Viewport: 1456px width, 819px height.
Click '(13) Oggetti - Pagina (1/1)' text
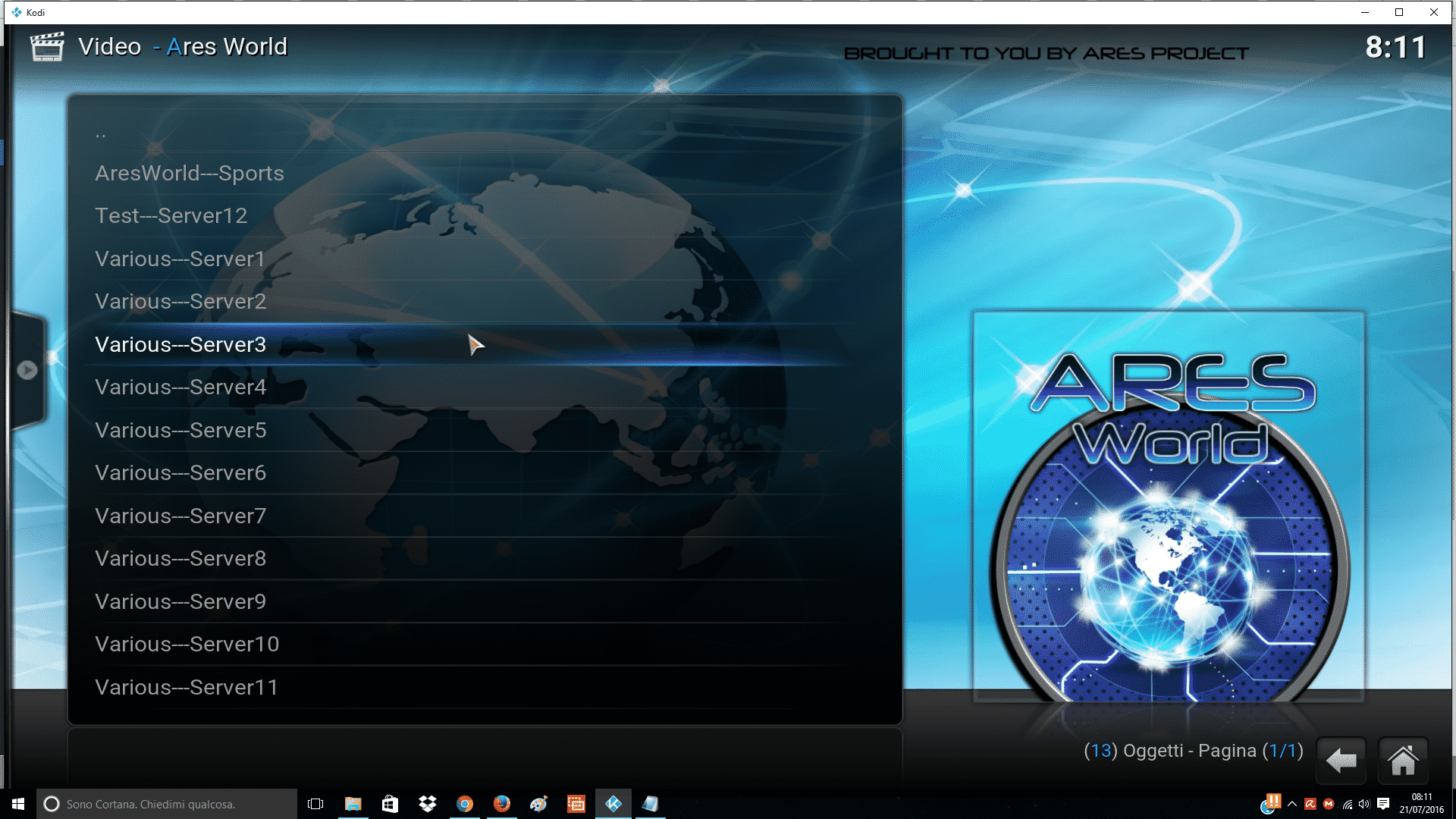coord(1194,751)
